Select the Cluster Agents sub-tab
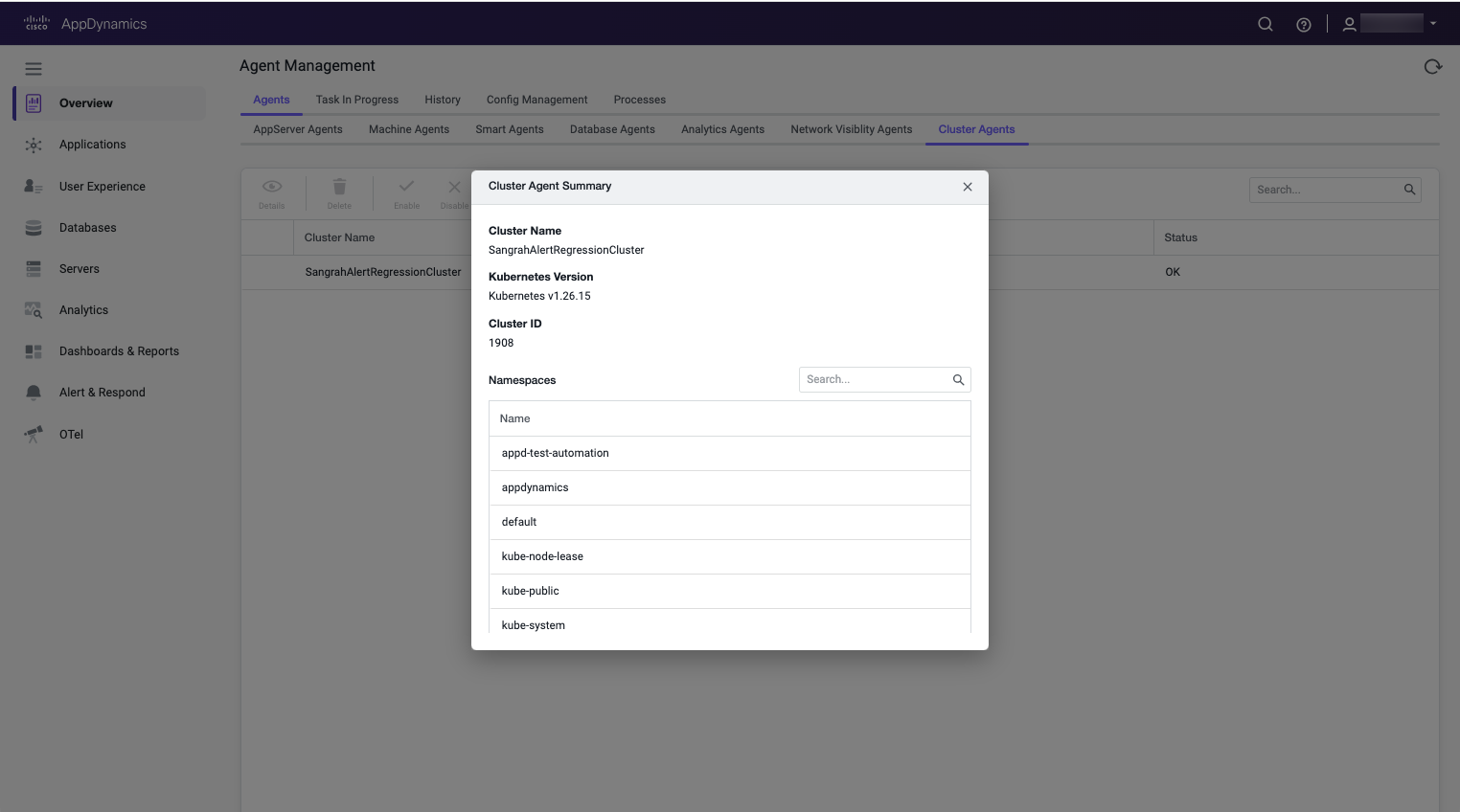Image resolution: width=1460 pixels, height=812 pixels. pyautogui.click(x=976, y=129)
